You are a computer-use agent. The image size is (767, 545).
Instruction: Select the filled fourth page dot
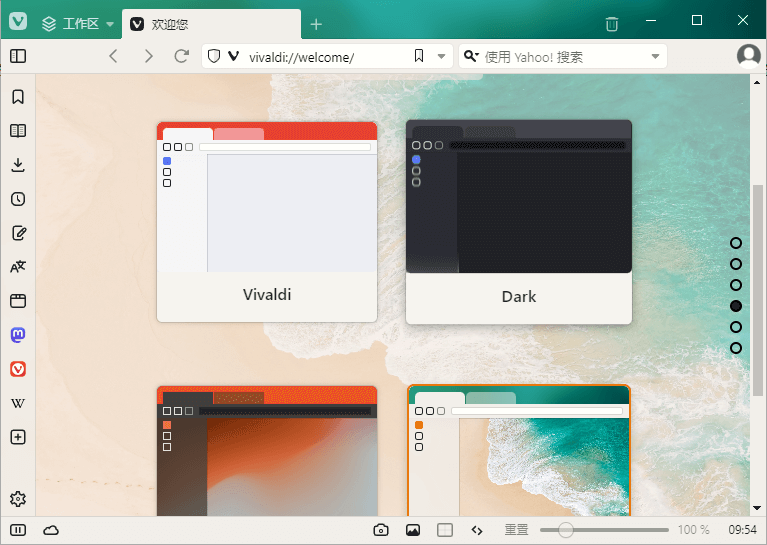[736, 306]
